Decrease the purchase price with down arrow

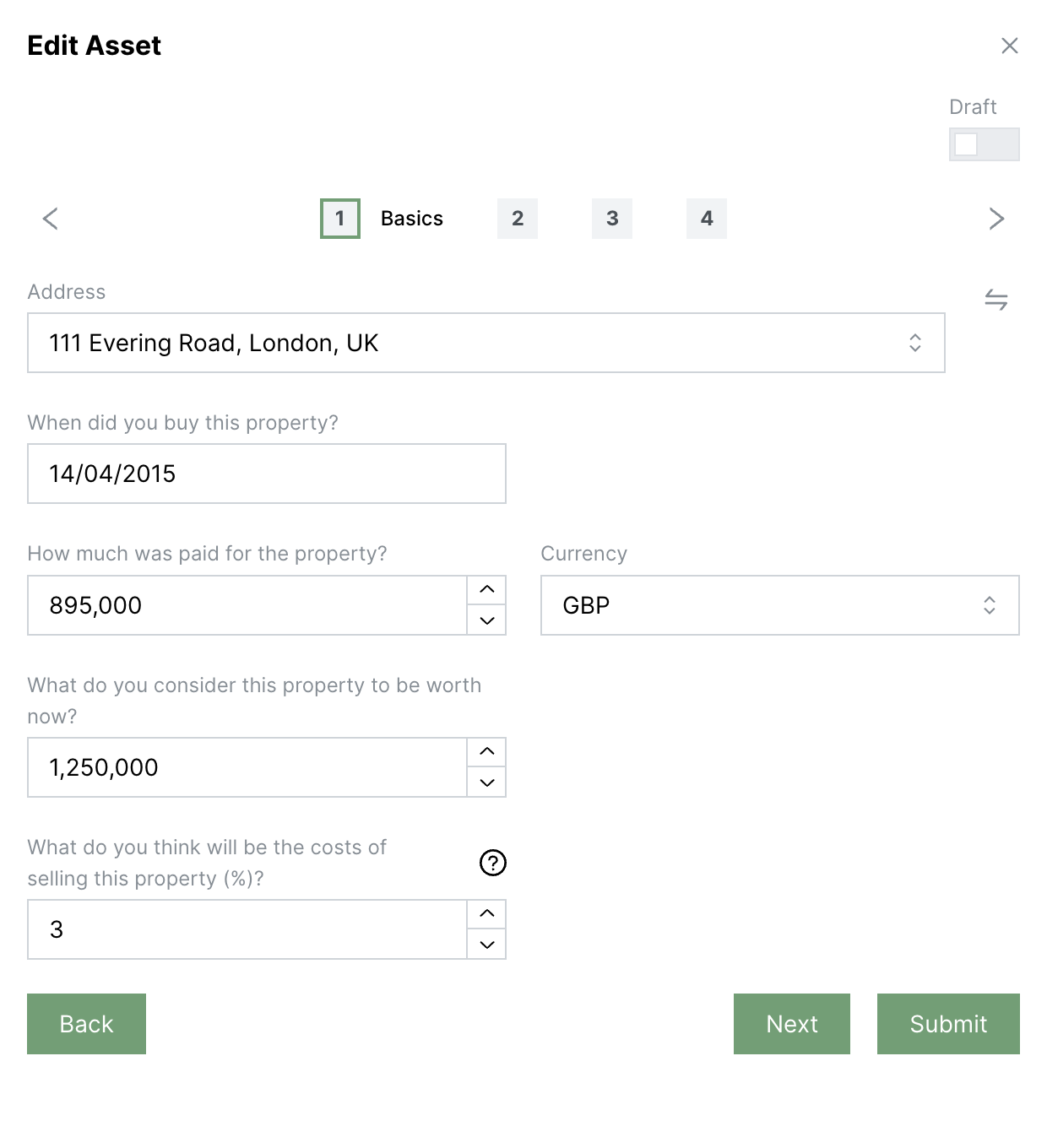point(487,620)
